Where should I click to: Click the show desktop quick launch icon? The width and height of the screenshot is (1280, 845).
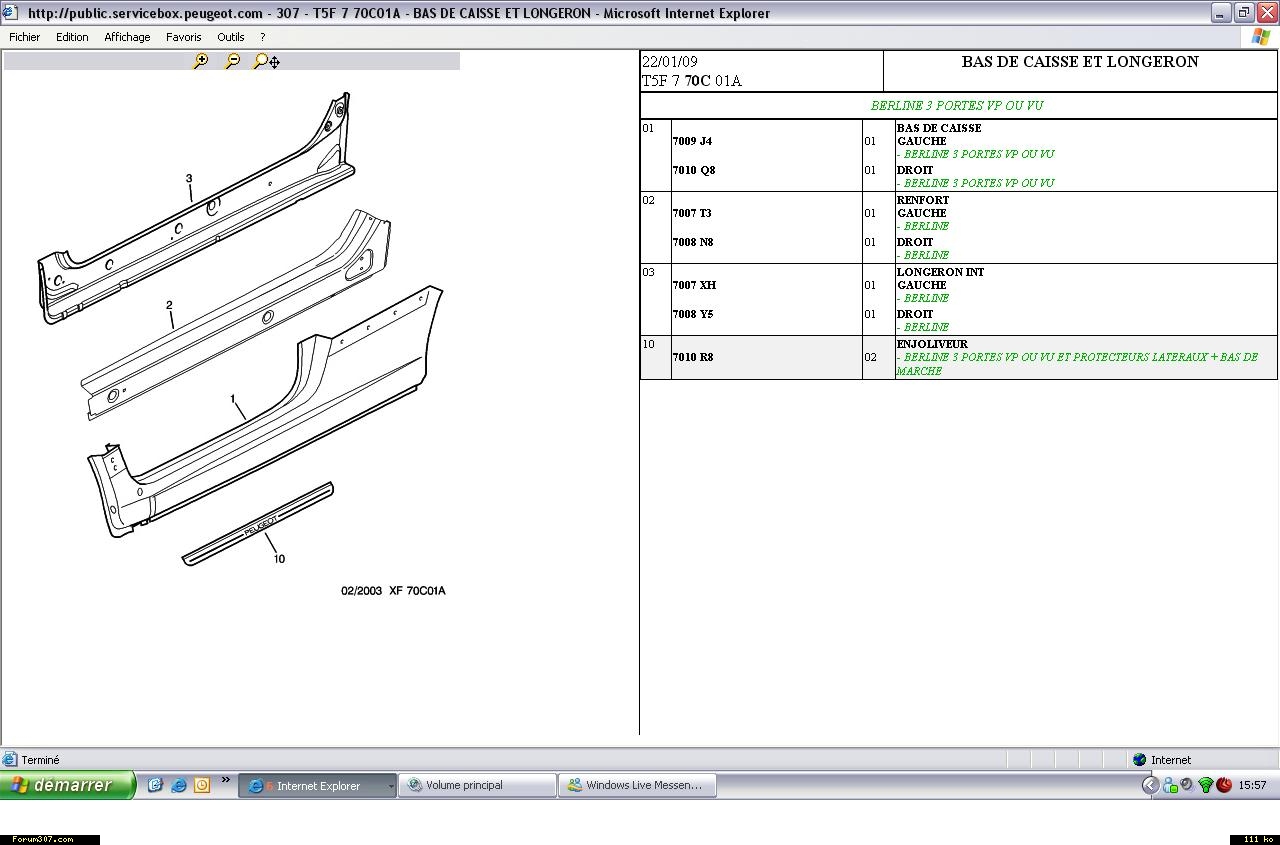(x=155, y=785)
